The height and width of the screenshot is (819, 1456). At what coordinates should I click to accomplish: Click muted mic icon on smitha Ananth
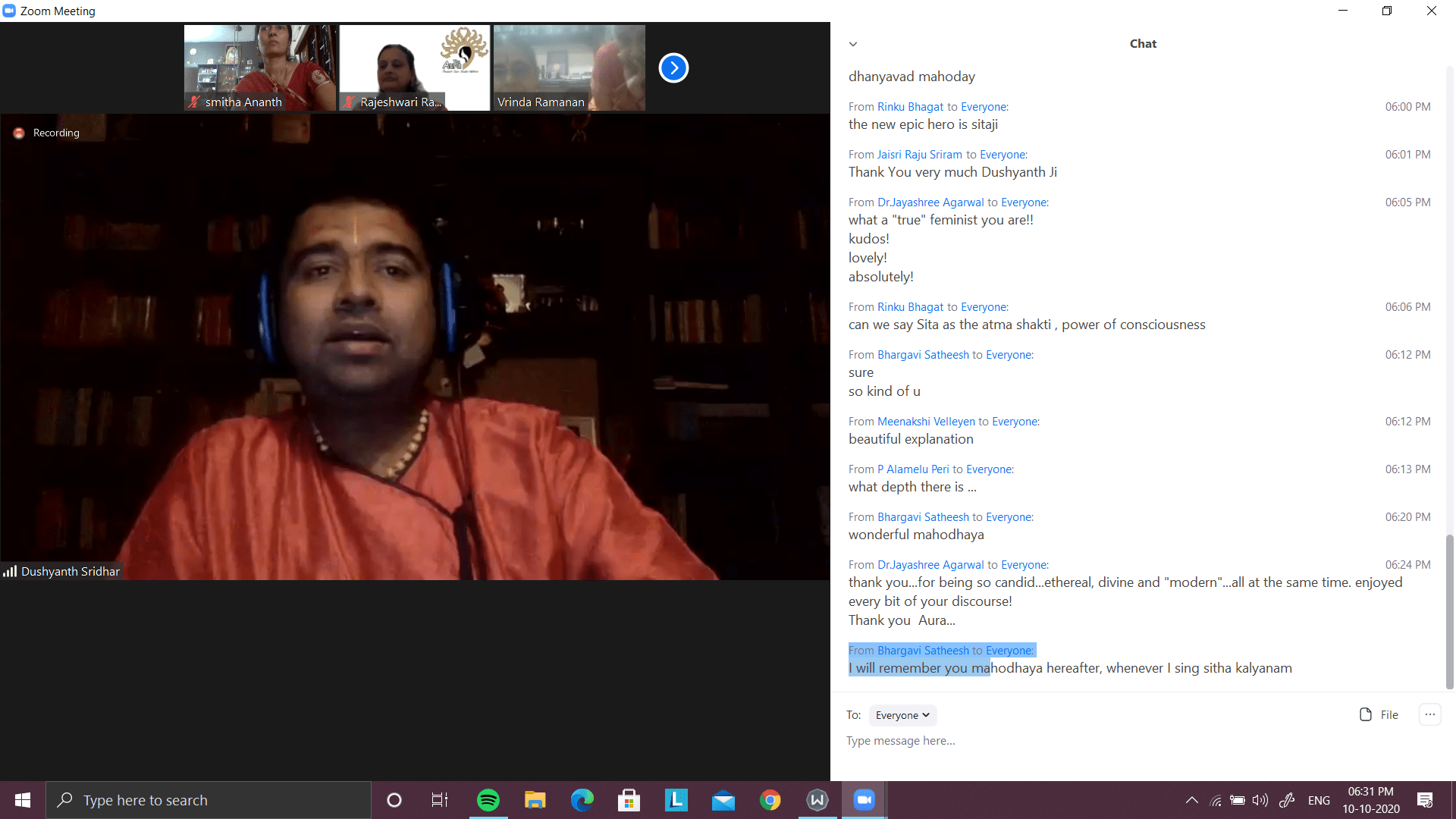pyautogui.click(x=194, y=102)
